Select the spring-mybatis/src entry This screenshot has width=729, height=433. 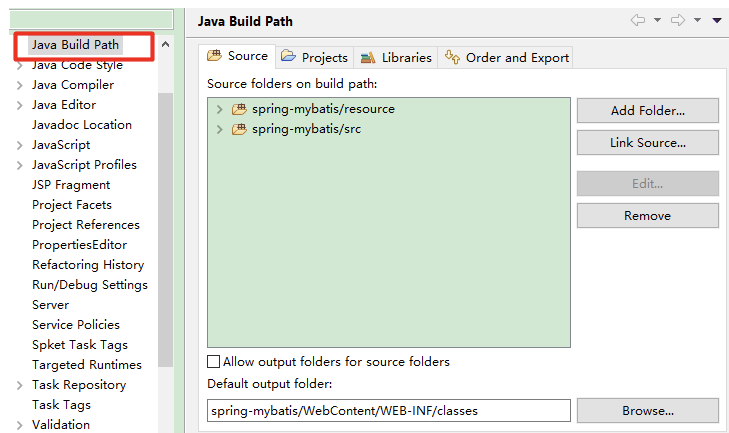click(306, 129)
